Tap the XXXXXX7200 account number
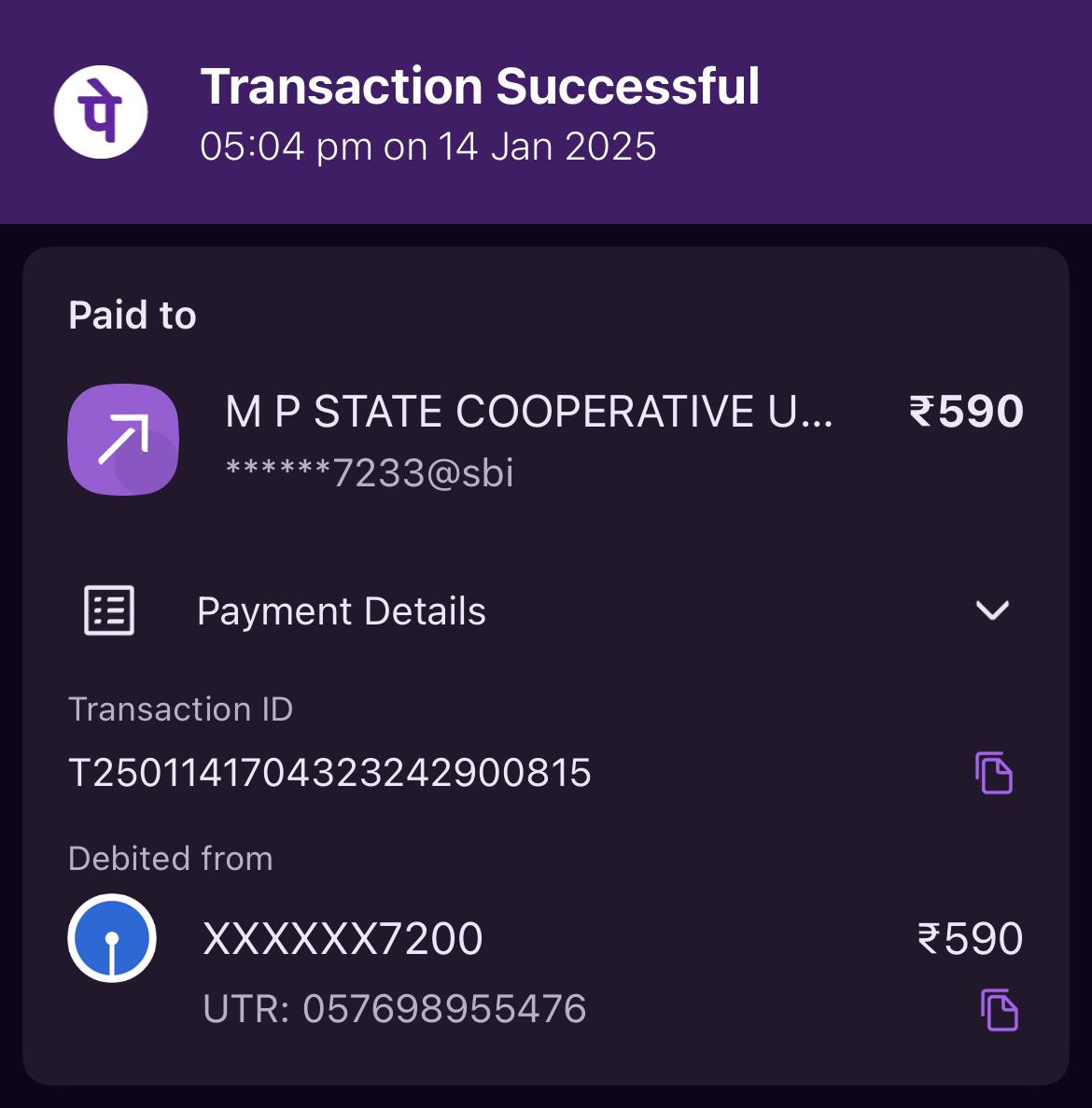 coord(343,938)
